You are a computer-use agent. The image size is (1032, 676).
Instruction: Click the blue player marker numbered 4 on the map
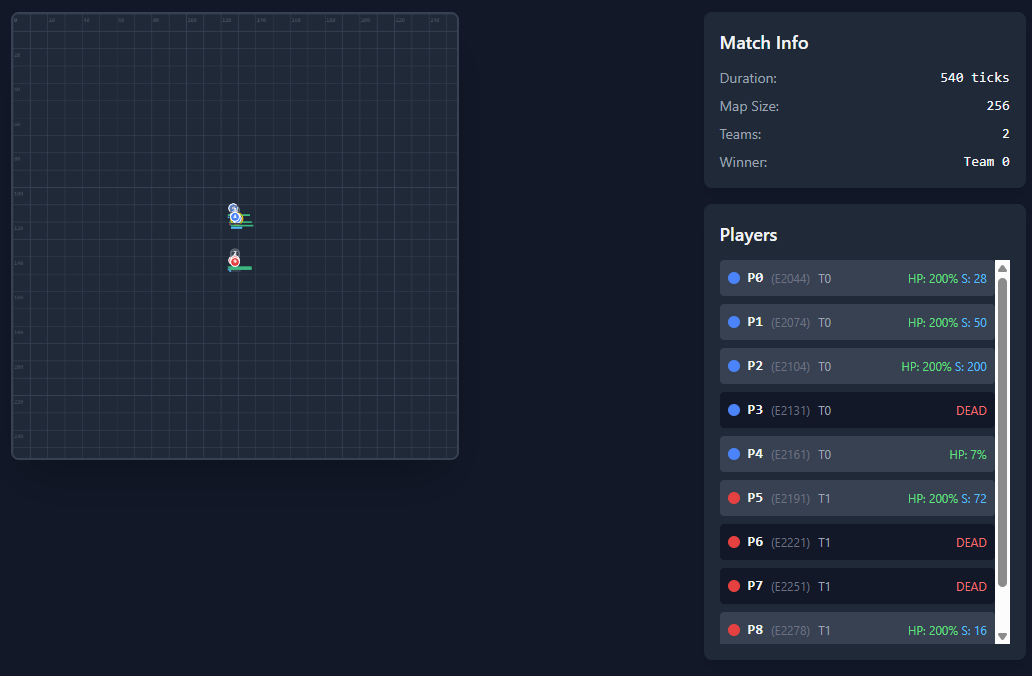[x=235, y=217]
